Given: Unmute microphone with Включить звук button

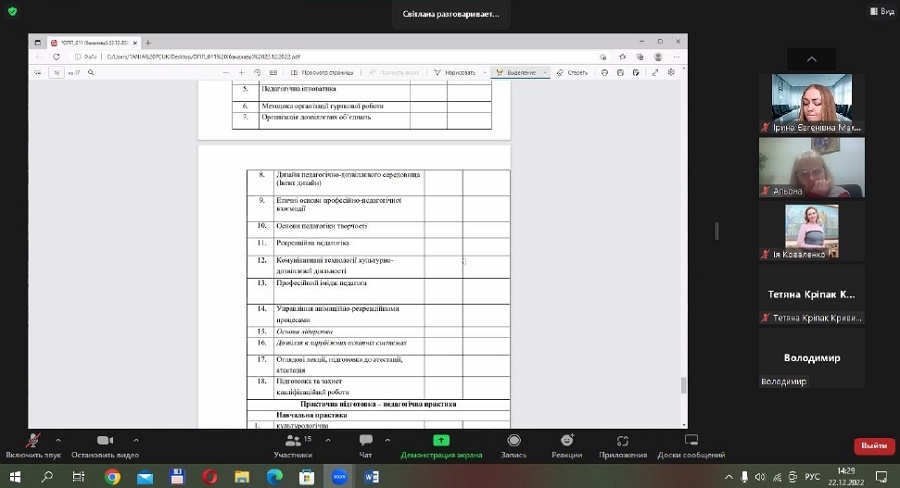Looking at the screenshot, I should coord(33,445).
